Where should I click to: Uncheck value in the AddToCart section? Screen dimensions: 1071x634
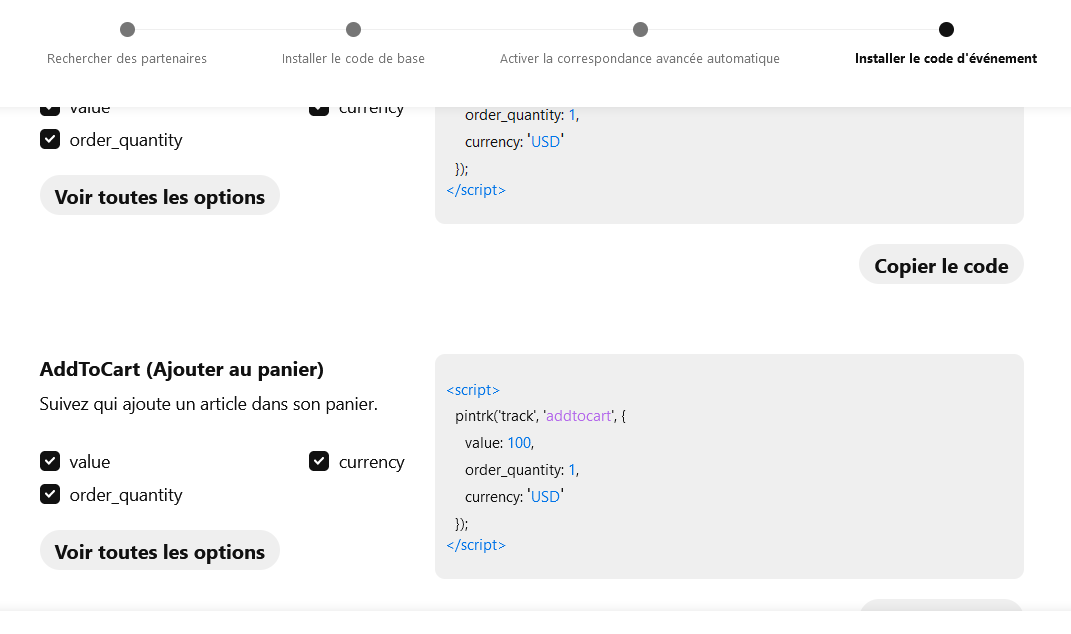click(x=50, y=461)
